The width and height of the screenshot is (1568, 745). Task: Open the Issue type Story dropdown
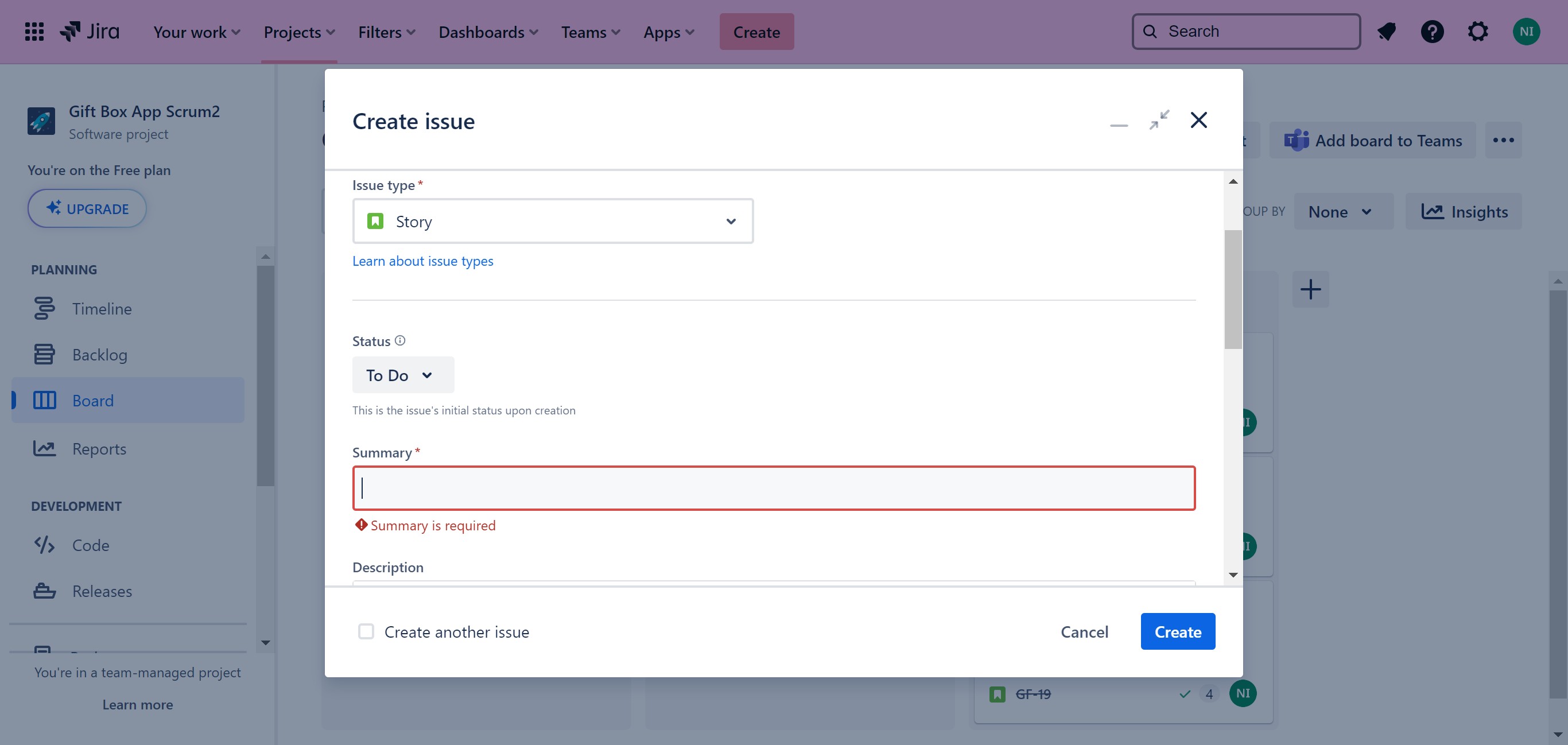coord(553,222)
